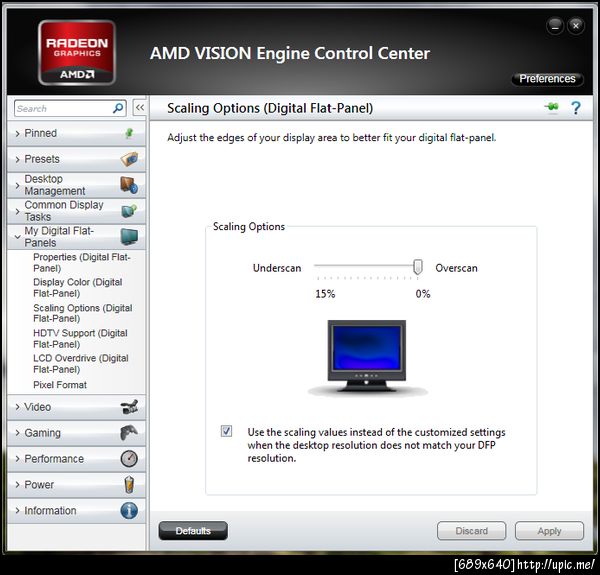Open Properties (Digital Flat-Panel) page
This screenshot has width=600, height=575.
(x=82, y=262)
